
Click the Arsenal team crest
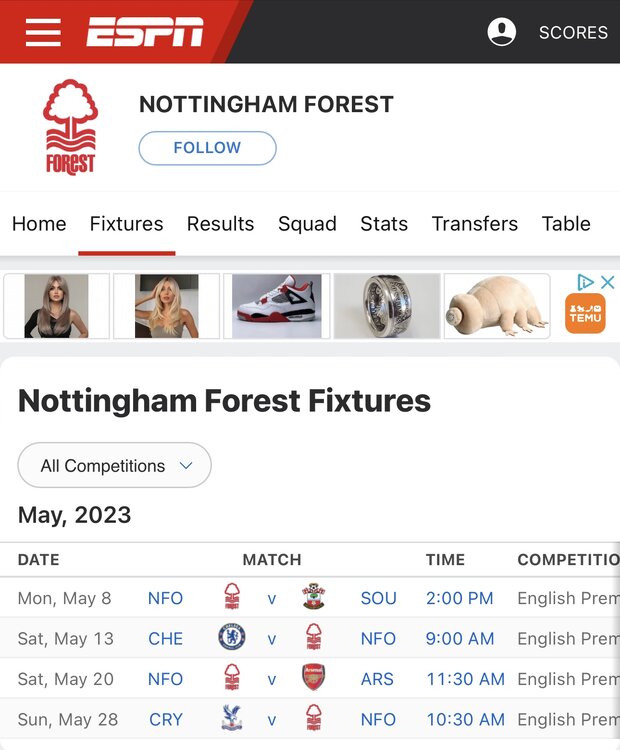314,678
